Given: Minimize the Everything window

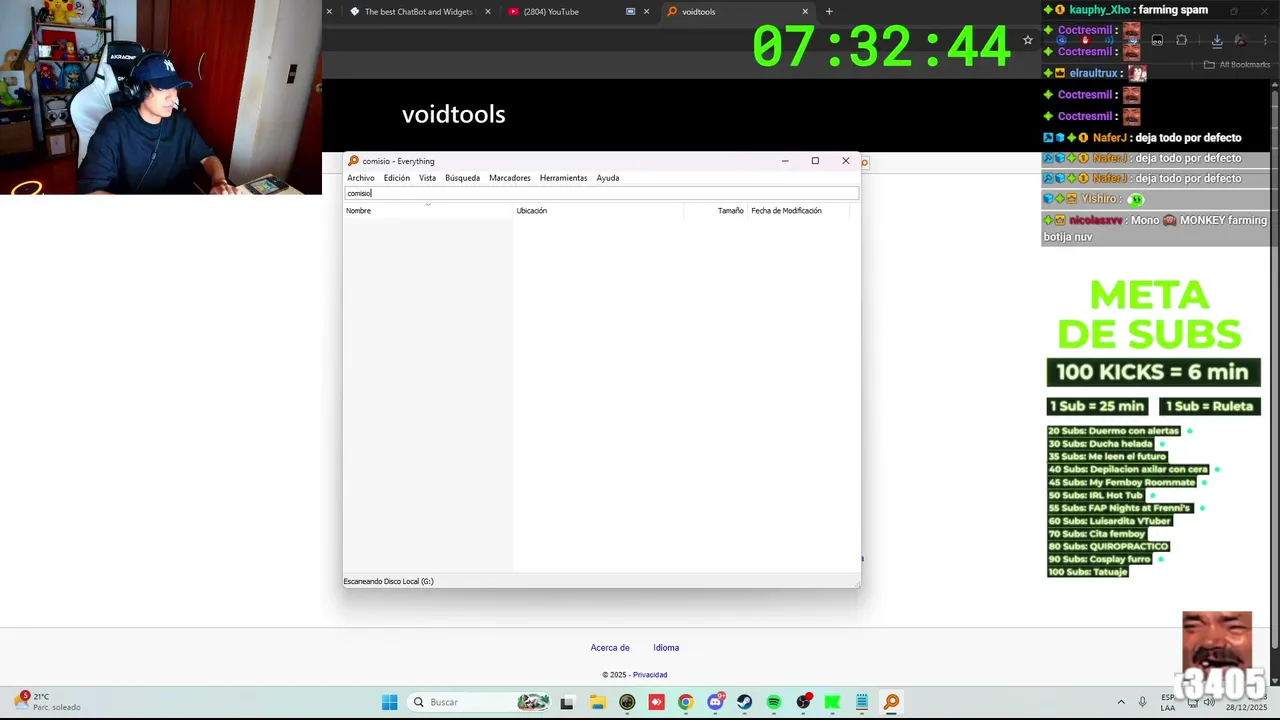Looking at the screenshot, I should point(785,161).
